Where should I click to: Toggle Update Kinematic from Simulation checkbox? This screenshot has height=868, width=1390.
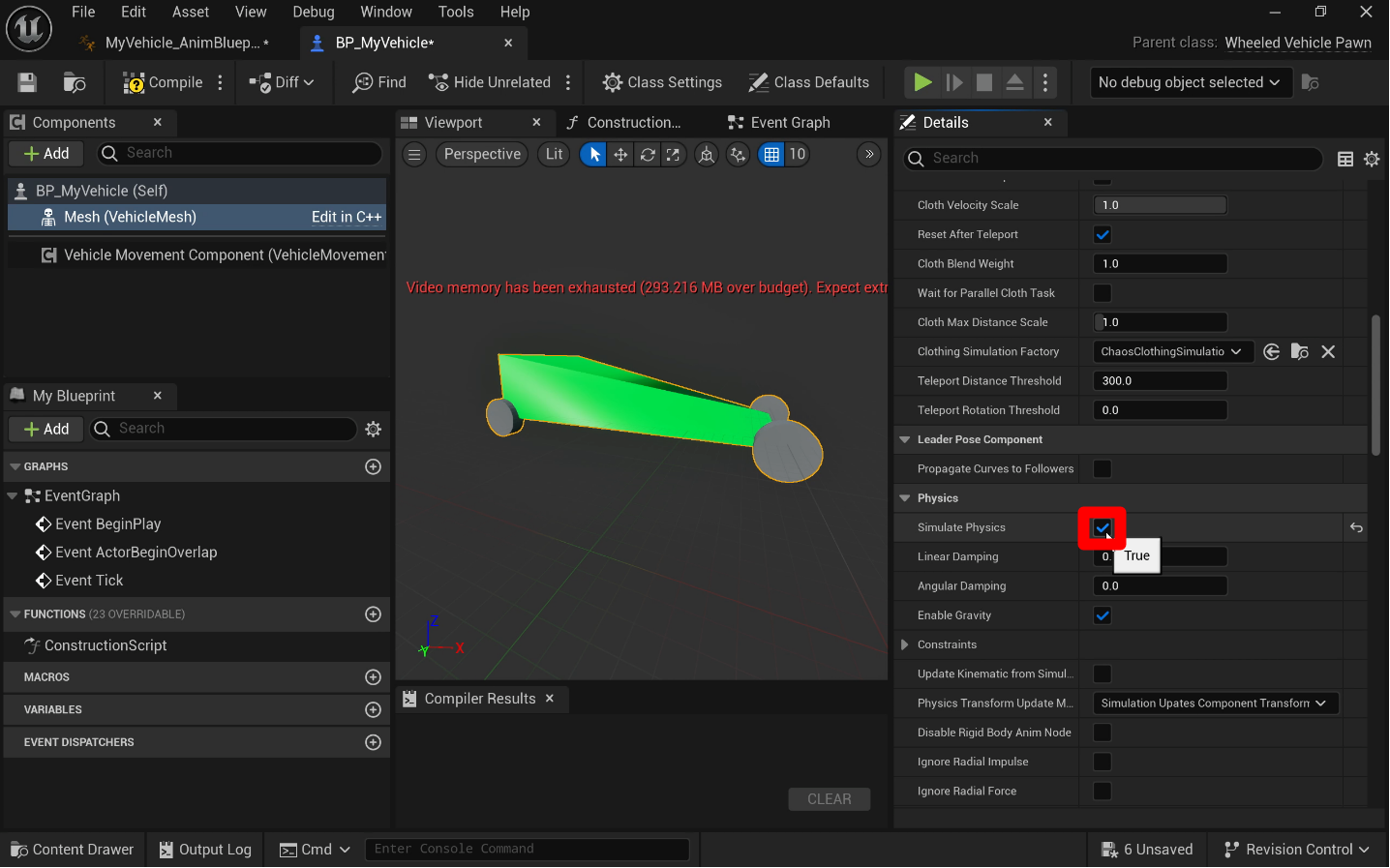(1103, 674)
